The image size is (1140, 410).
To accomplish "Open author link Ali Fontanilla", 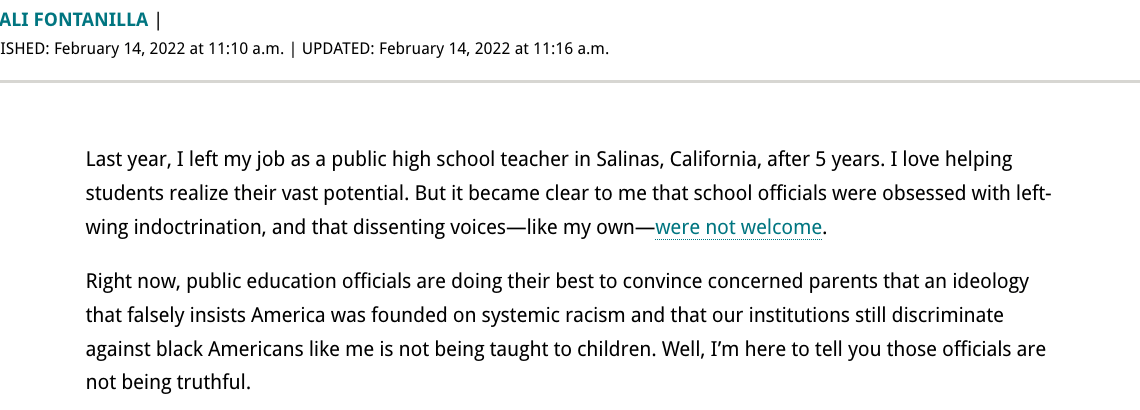I will (x=74, y=20).
